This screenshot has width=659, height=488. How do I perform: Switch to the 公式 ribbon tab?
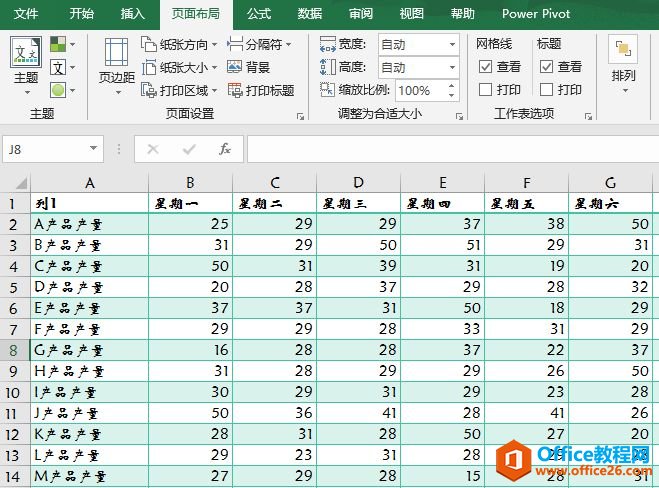258,14
